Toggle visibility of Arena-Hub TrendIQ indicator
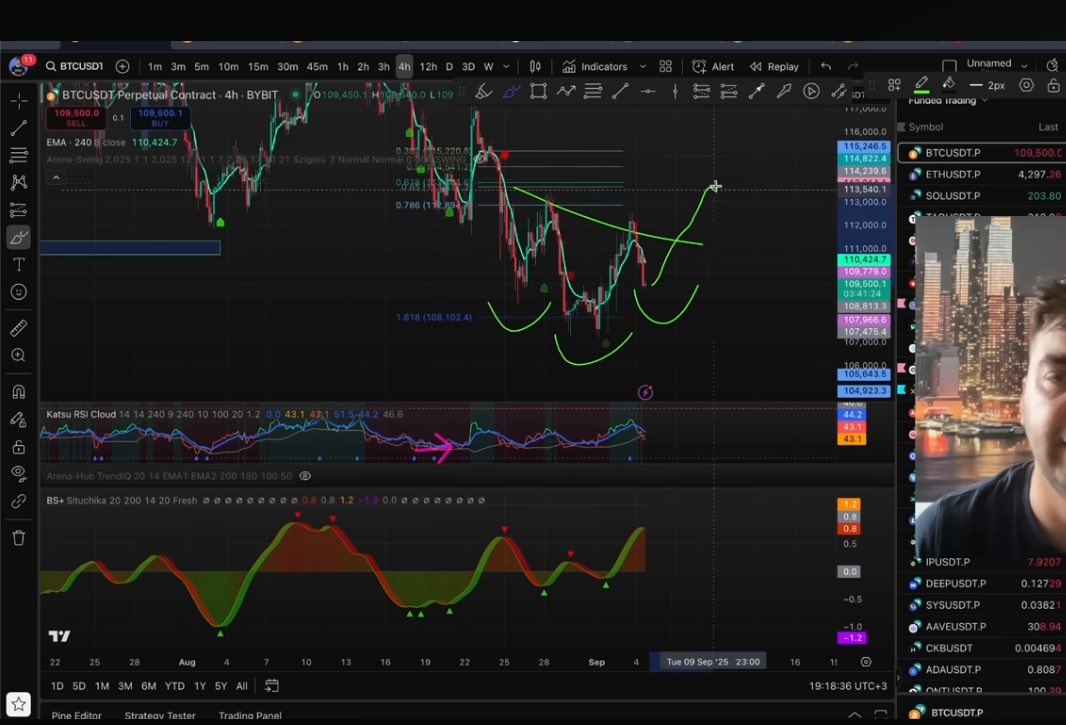This screenshot has height=725, width=1066. [305, 476]
